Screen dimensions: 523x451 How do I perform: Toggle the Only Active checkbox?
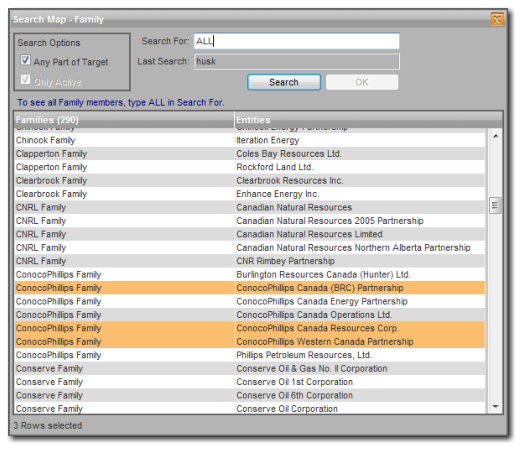25,80
